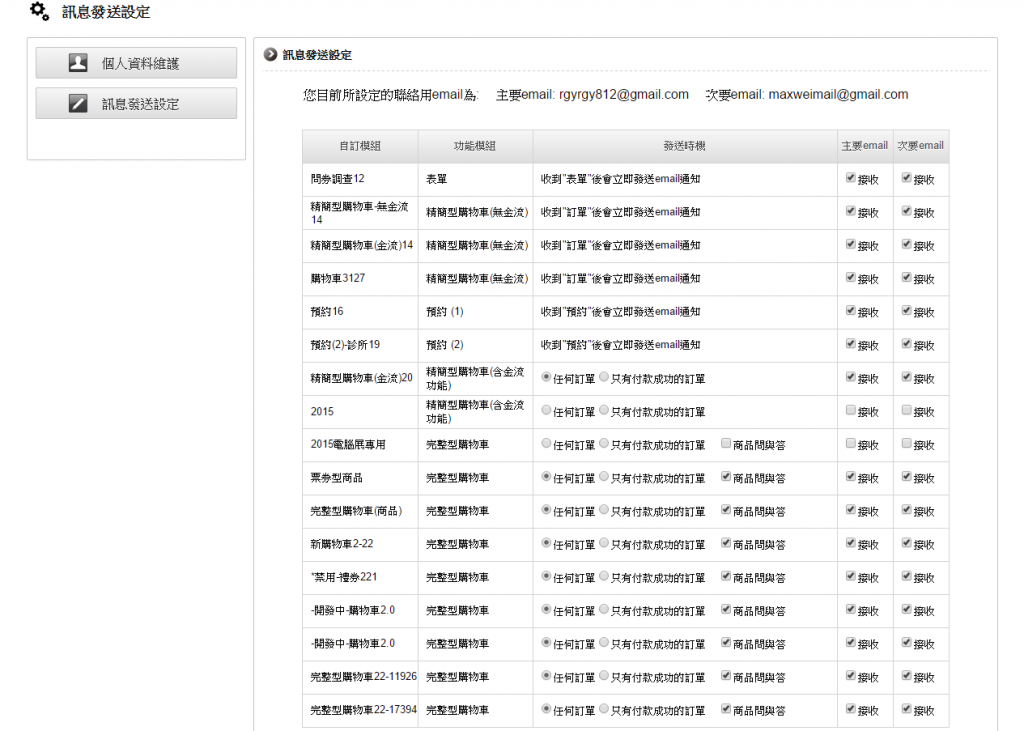Disable 商品問與答 for 完整型購物車(商品)
The width and height of the screenshot is (1024, 731).
pos(726,510)
